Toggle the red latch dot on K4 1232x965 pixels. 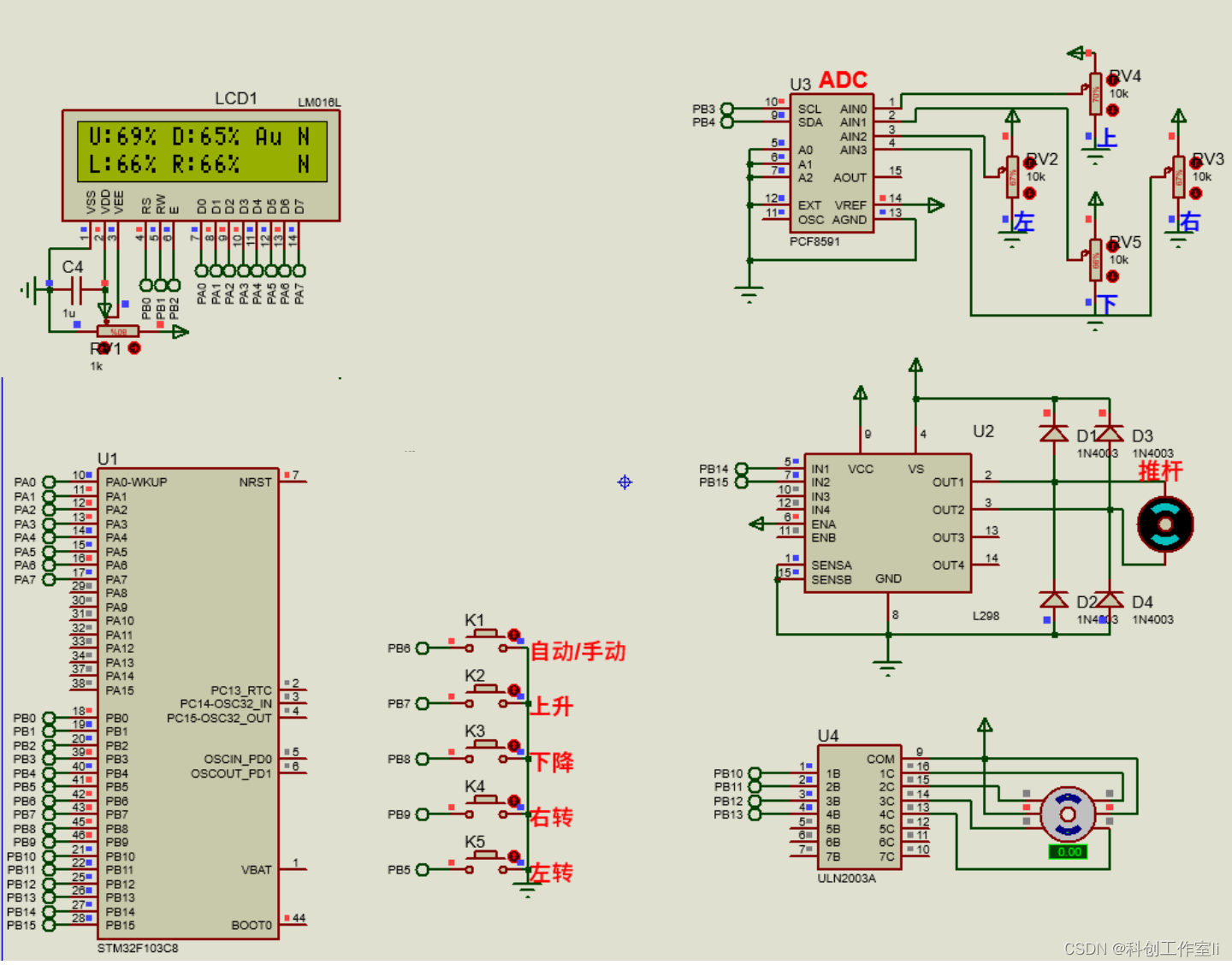514,802
